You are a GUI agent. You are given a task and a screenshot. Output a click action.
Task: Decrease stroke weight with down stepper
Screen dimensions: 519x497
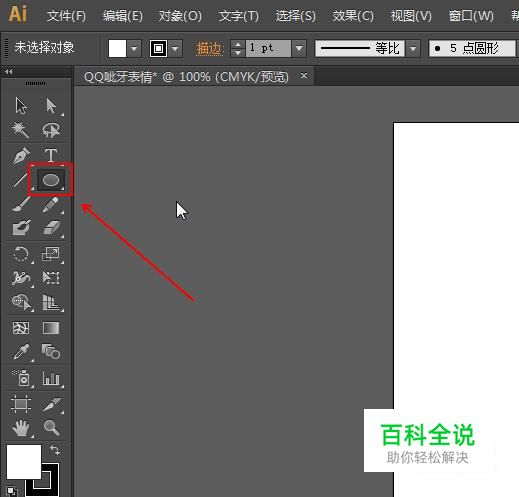238,53
